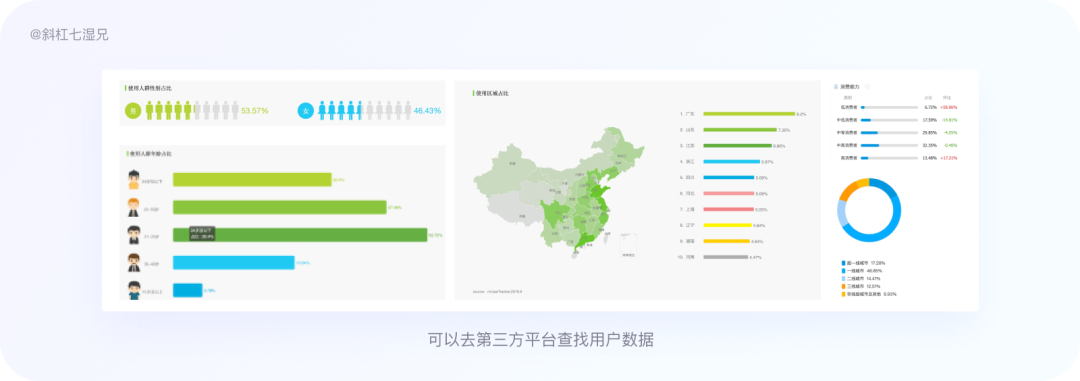Click the 中高消费者 progress bar
This screenshot has width=1080, height=381.
click(889, 145)
